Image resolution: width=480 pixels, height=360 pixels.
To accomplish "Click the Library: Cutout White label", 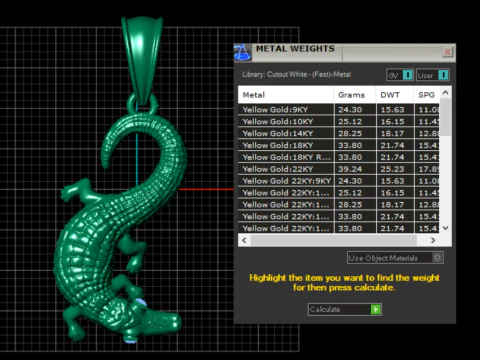I will coord(297,74).
